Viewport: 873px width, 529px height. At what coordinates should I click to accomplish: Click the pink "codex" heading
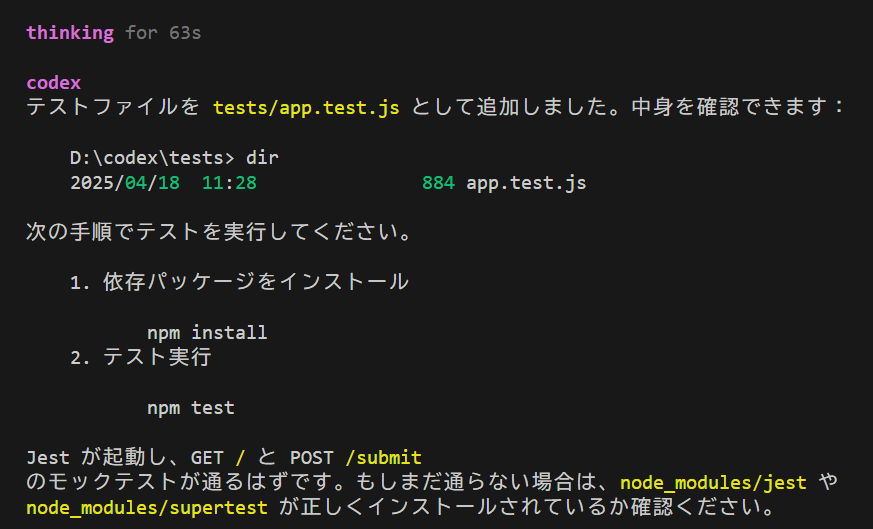(53, 83)
